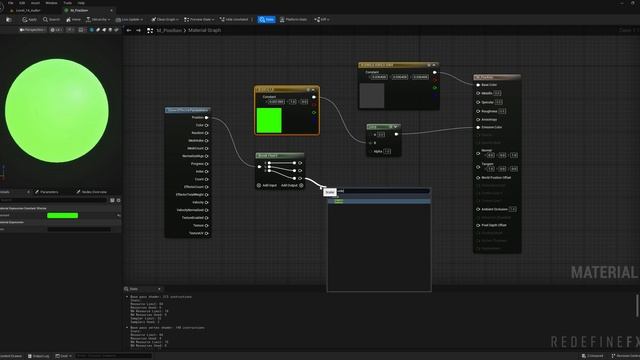This screenshot has width=640, height=360.
Task: Open the Preview State dropdown
Action: pyautogui.click(x=199, y=20)
